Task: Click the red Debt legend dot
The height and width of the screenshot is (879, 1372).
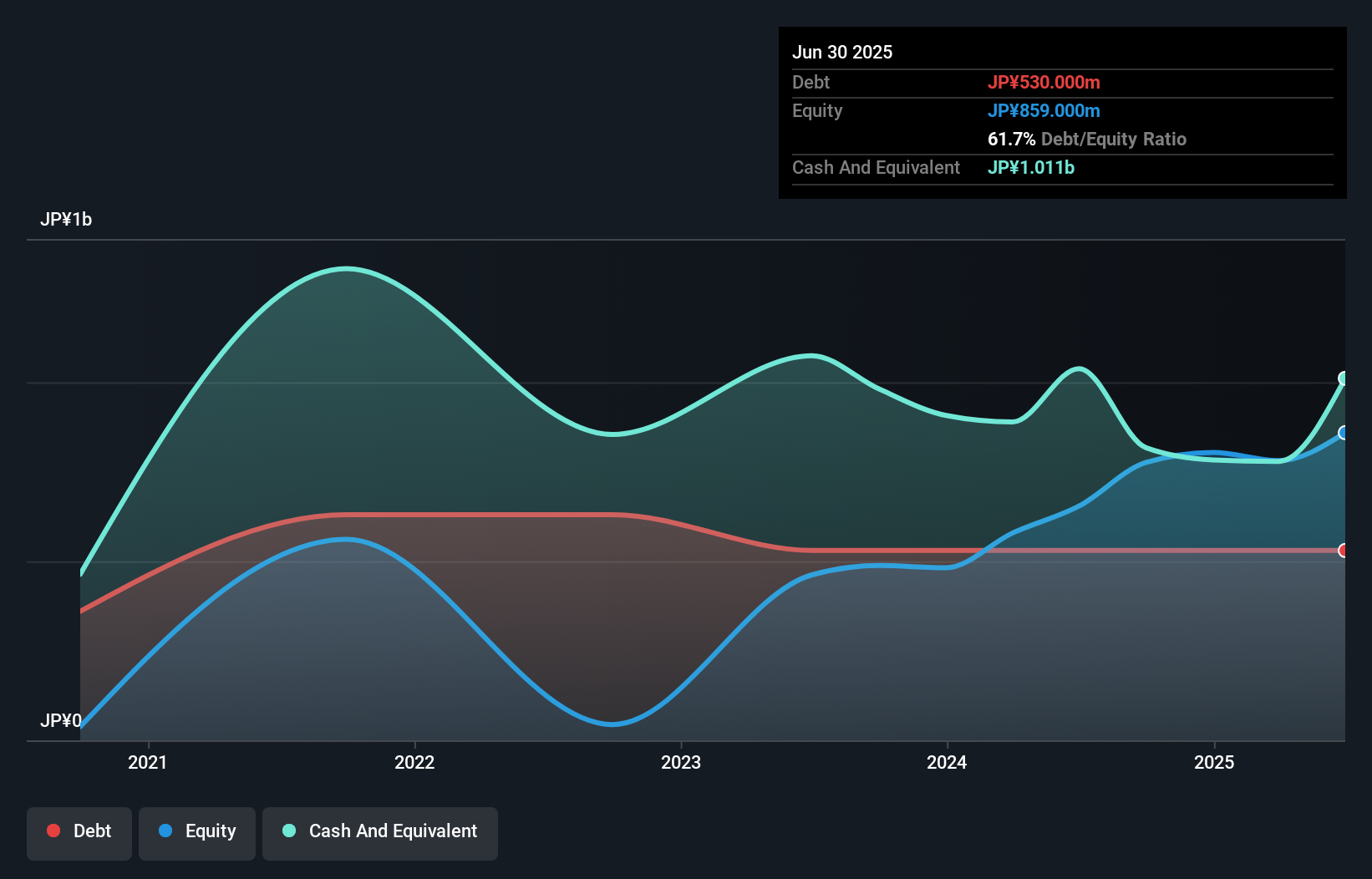Action: (52, 831)
